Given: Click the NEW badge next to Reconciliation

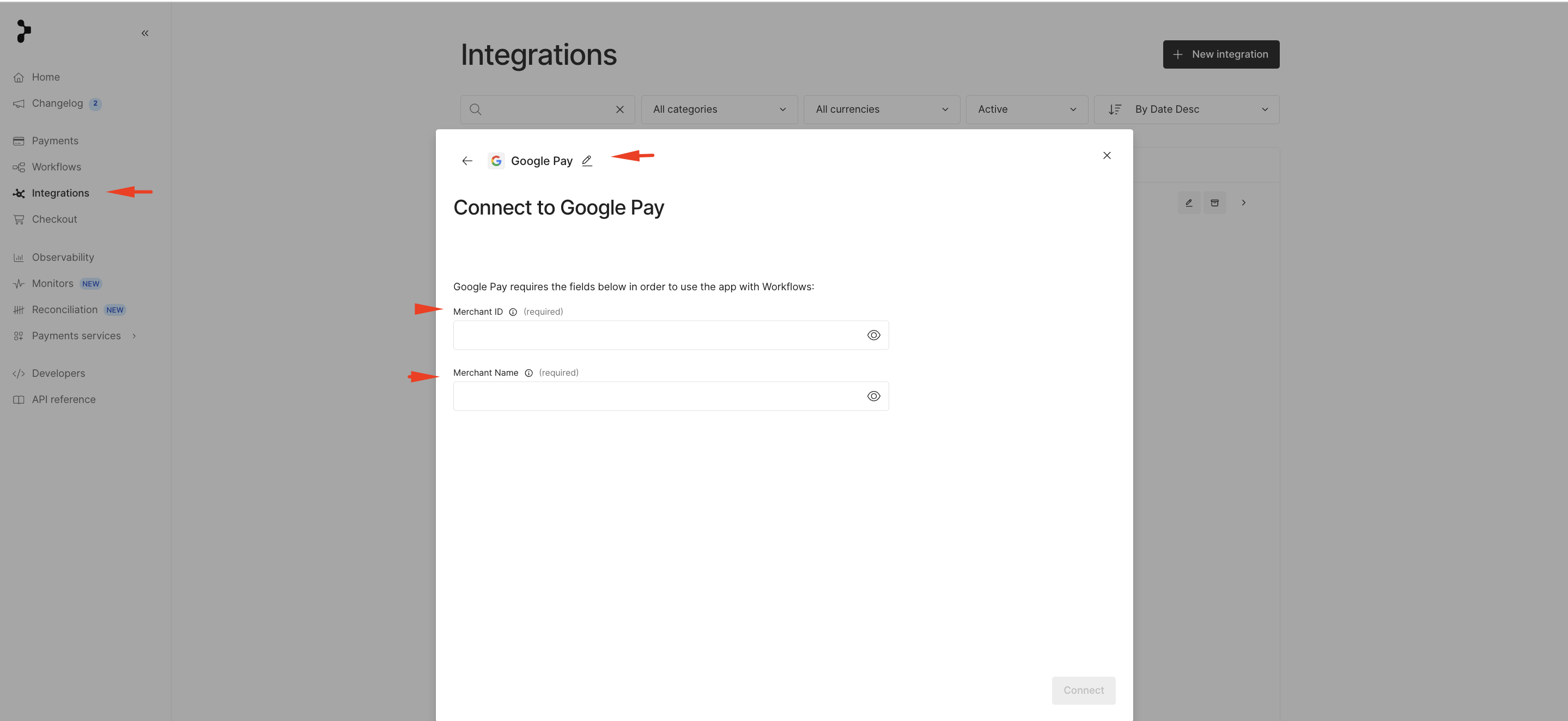Looking at the screenshot, I should [114, 310].
